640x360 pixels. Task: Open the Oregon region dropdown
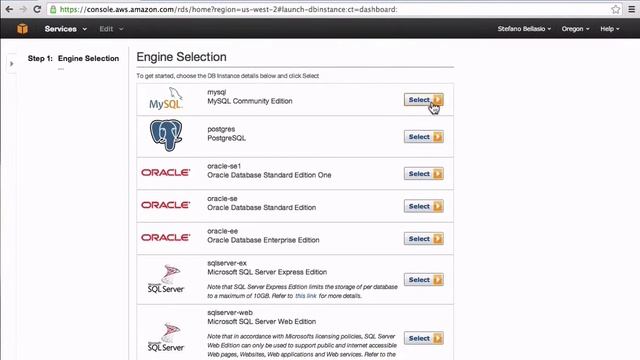point(575,29)
